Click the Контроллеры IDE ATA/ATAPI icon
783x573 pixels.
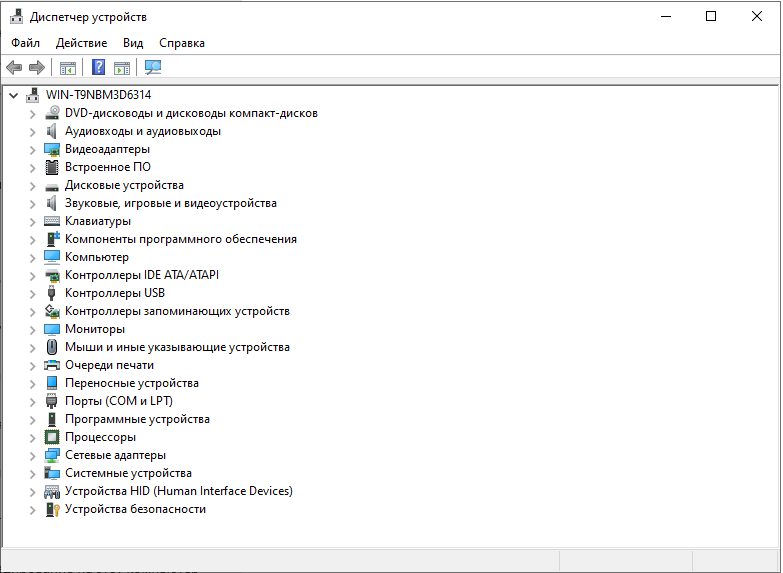(52, 275)
